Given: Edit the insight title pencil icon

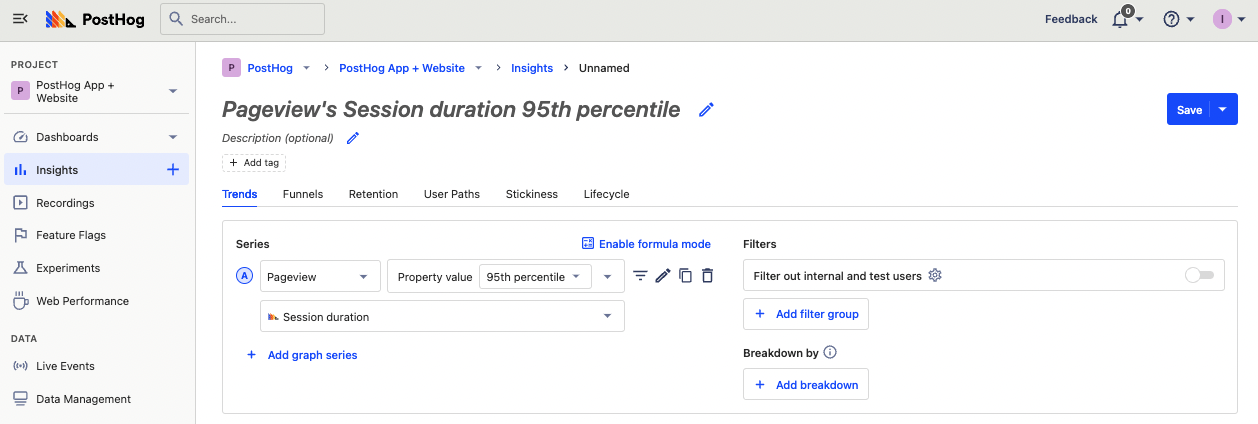Looking at the screenshot, I should [x=706, y=110].
